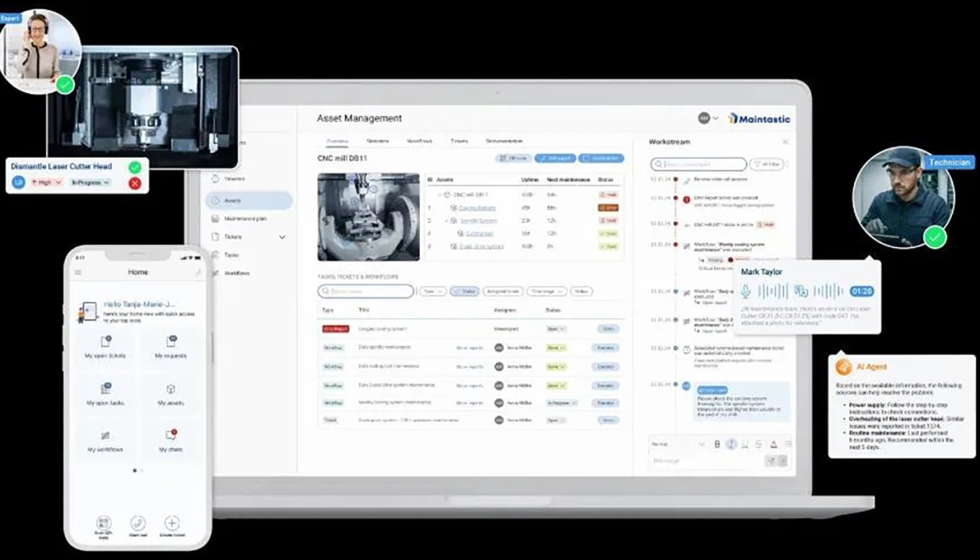The width and height of the screenshot is (980, 560).
Task: Apply bold formatting in message editor
Action: pyautogui.click(x=717, y=444)
